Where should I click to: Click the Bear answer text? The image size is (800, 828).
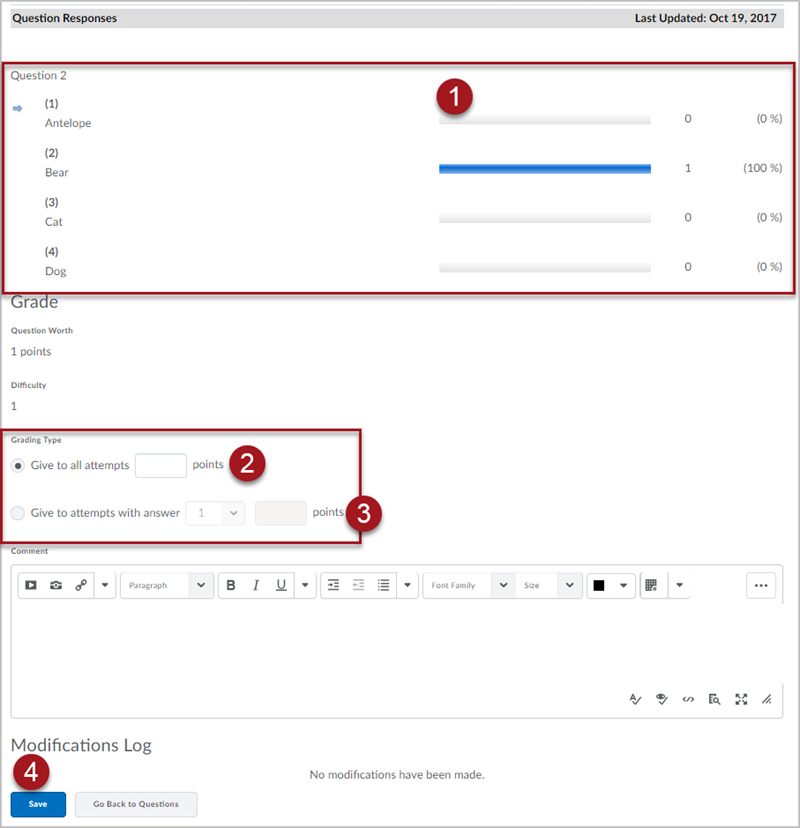[x=57, y=173]
